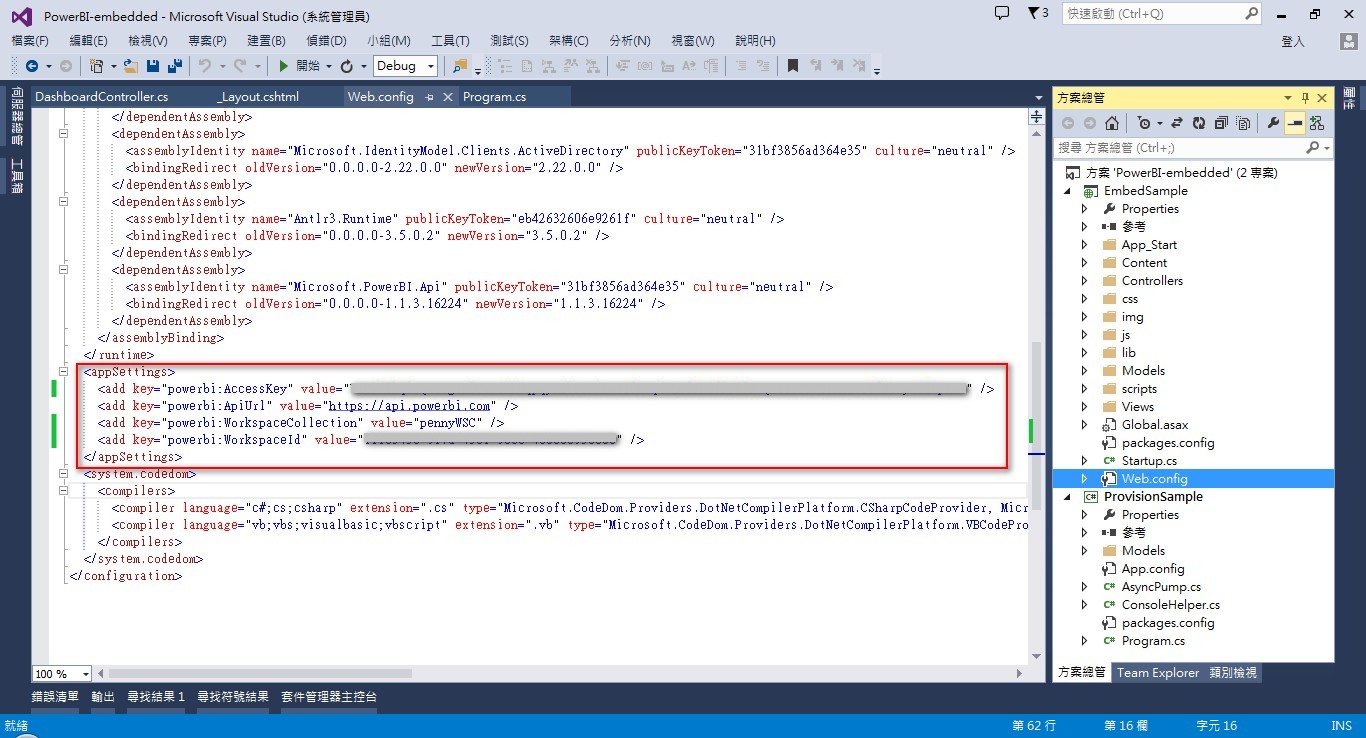Click Sync with Active Document icon
This screenshot has height=738, width=1366.
click(1176, 123)
